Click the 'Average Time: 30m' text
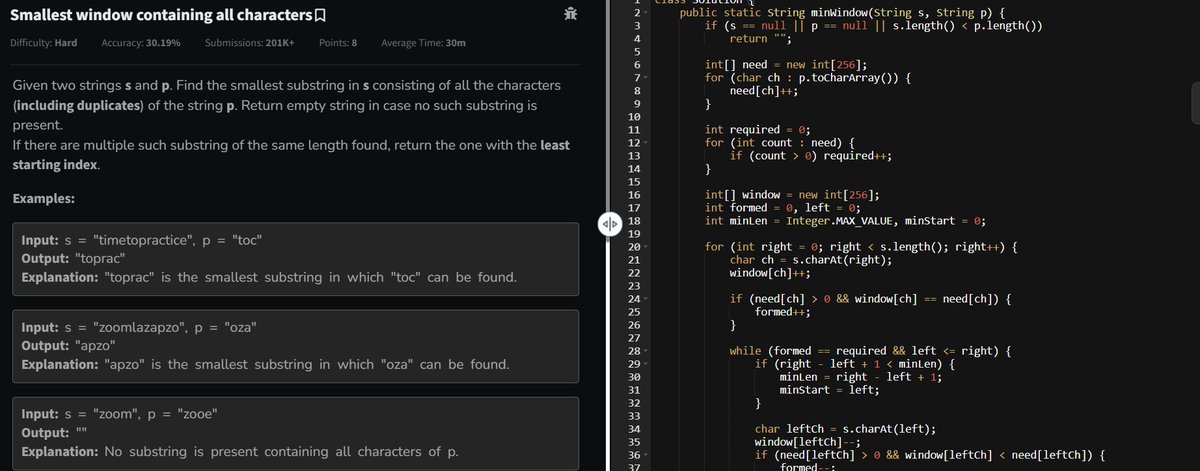The width and height of the screenshot is (1200, 471). (422, 44)
